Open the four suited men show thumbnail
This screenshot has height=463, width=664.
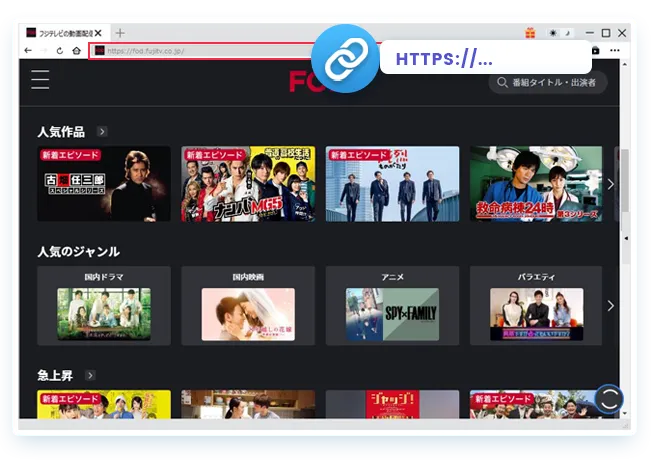392,184
